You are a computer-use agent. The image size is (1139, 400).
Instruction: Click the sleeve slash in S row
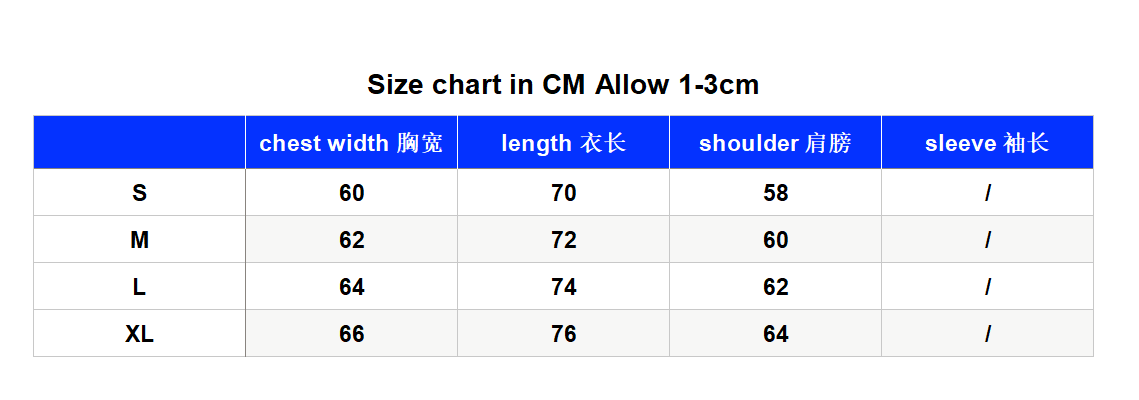pyautogui.click(x=988, y=193)
